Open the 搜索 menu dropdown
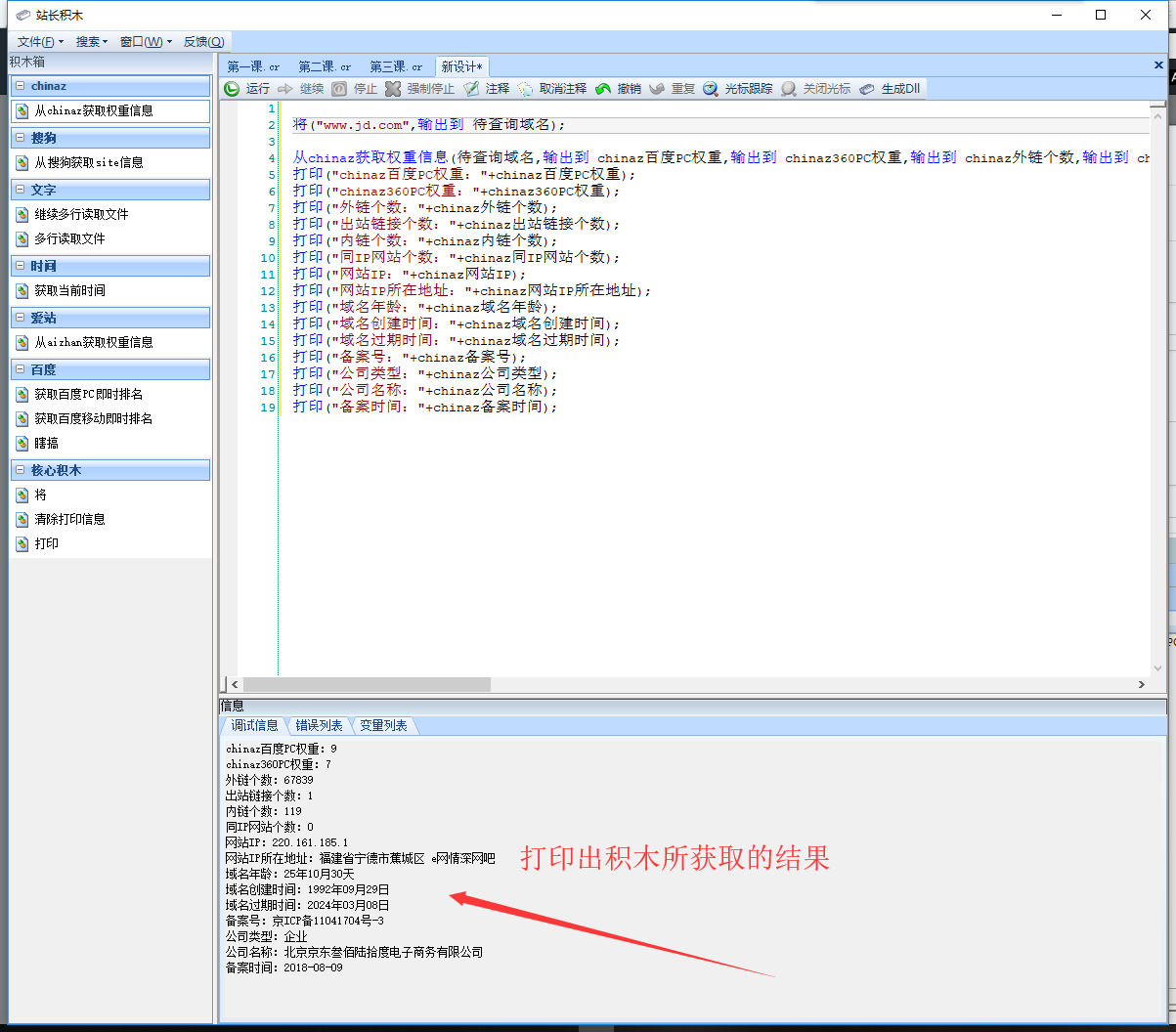This screenshot has width=1176, height=1032. (x=91, y=42)
